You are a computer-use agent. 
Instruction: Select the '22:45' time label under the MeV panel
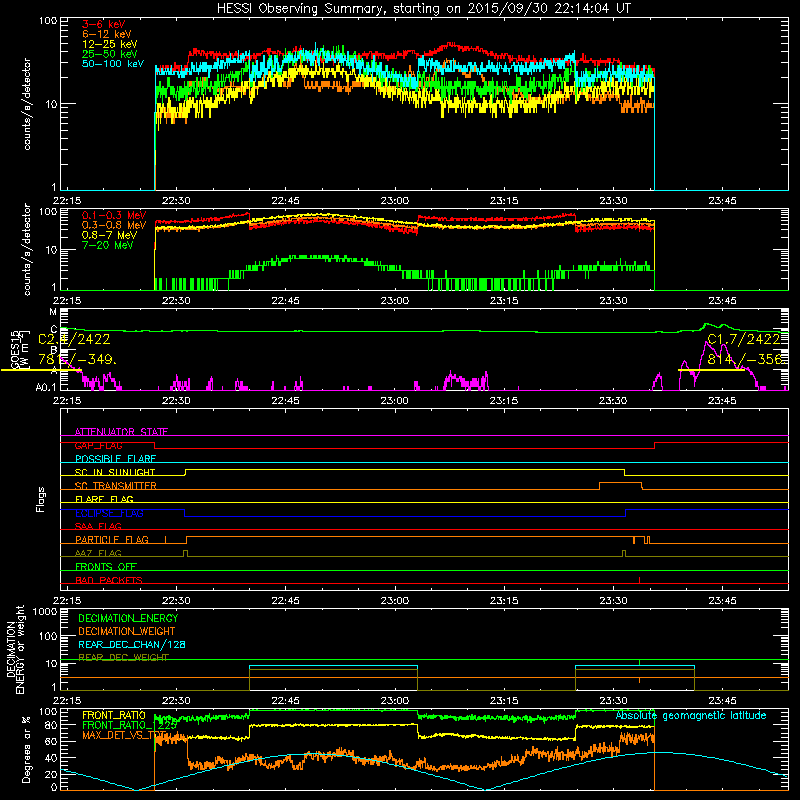285,301
